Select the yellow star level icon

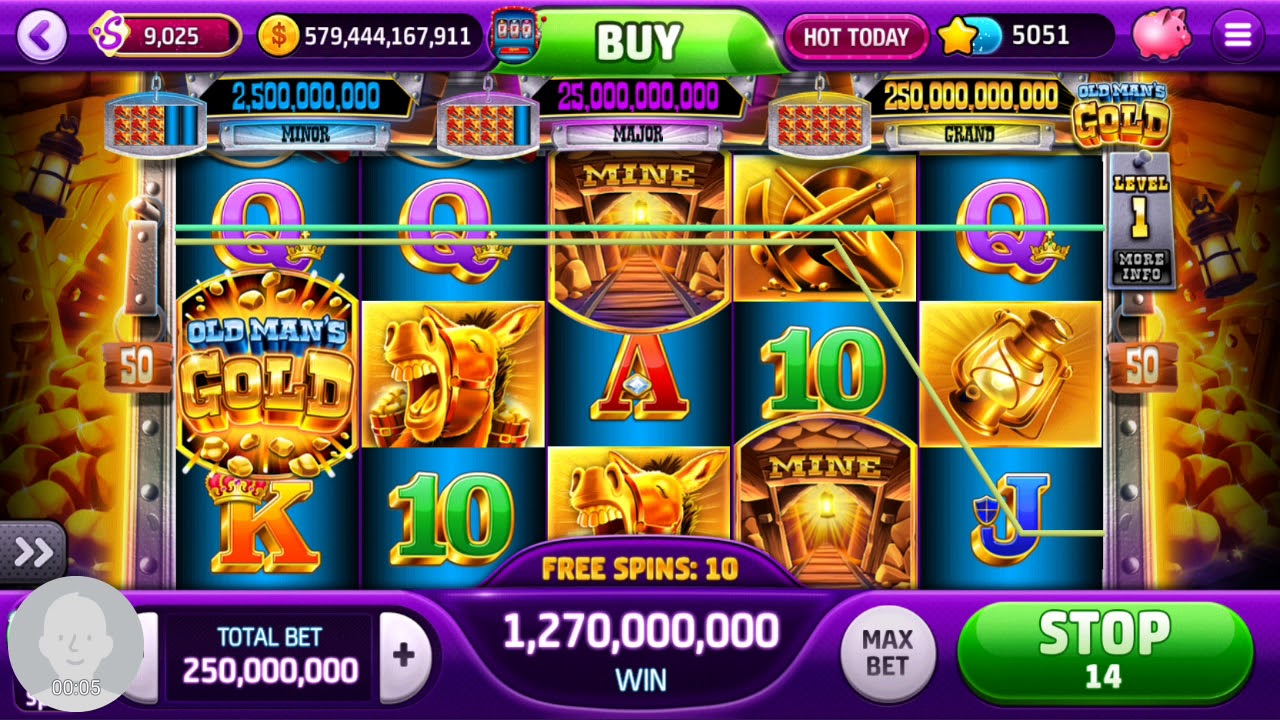(957, 37)
